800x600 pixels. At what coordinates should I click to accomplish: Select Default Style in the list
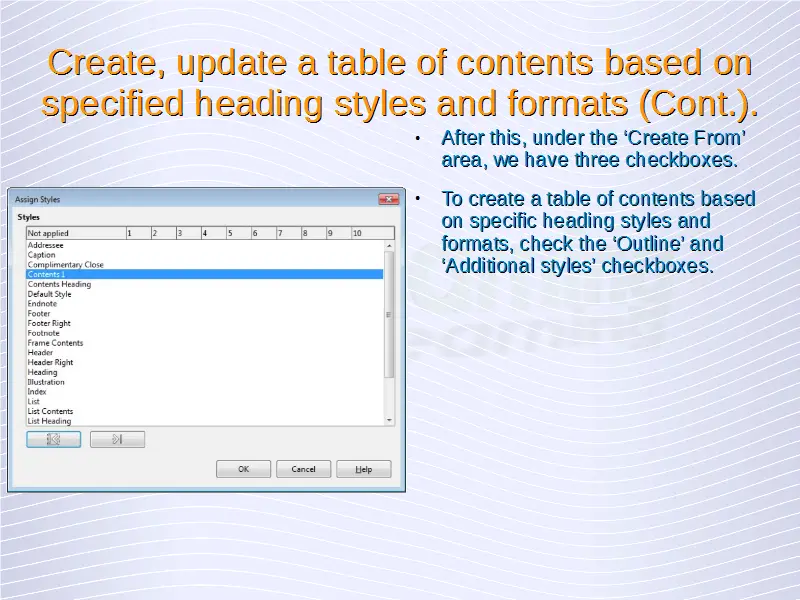[49, 294]
